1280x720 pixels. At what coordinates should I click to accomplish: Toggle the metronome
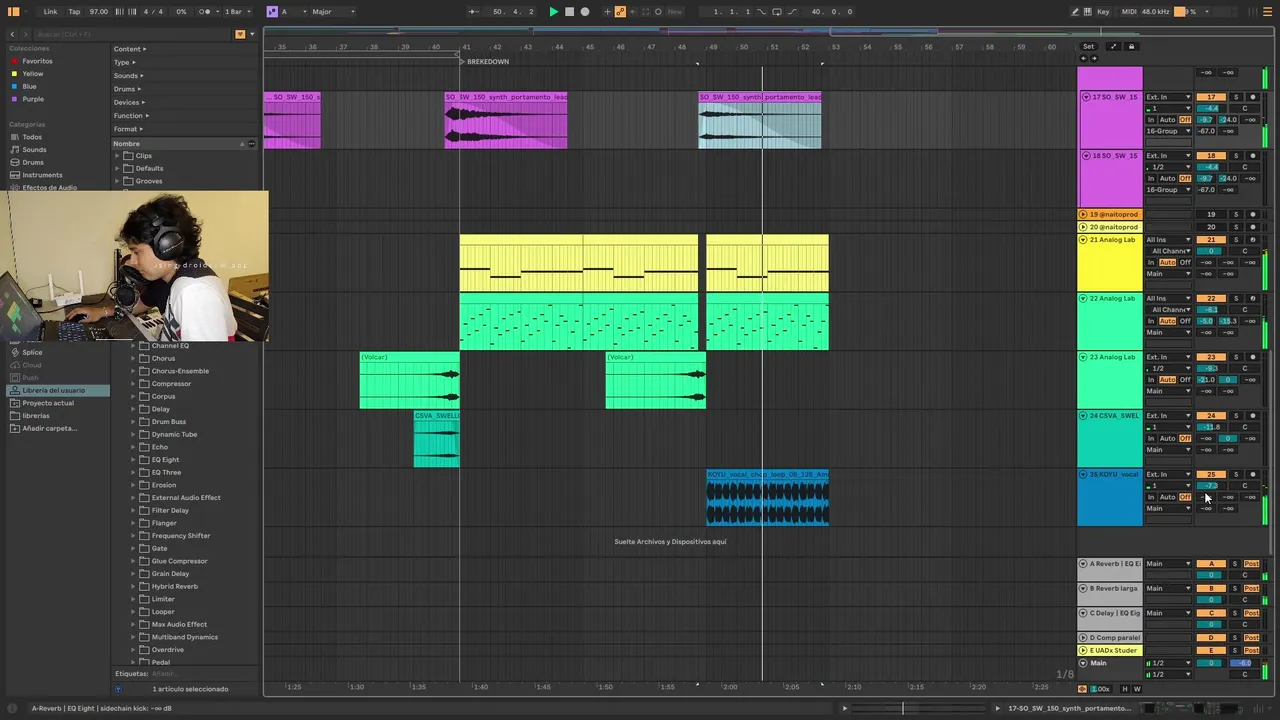pos(205,12)
